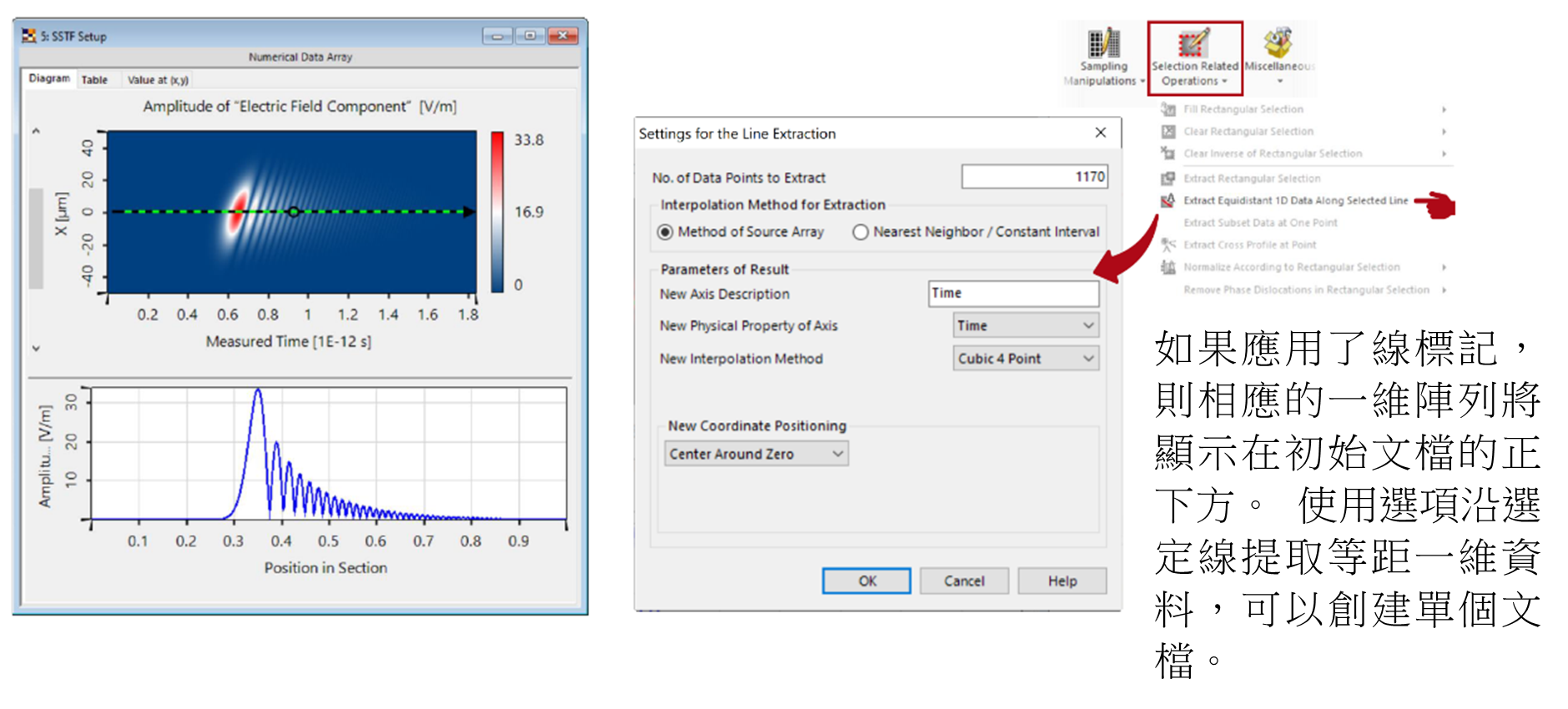Maximize the SSTF Setup window
Image resolution: width=1568 pixels, height=709 pixels.
point(530,36)
